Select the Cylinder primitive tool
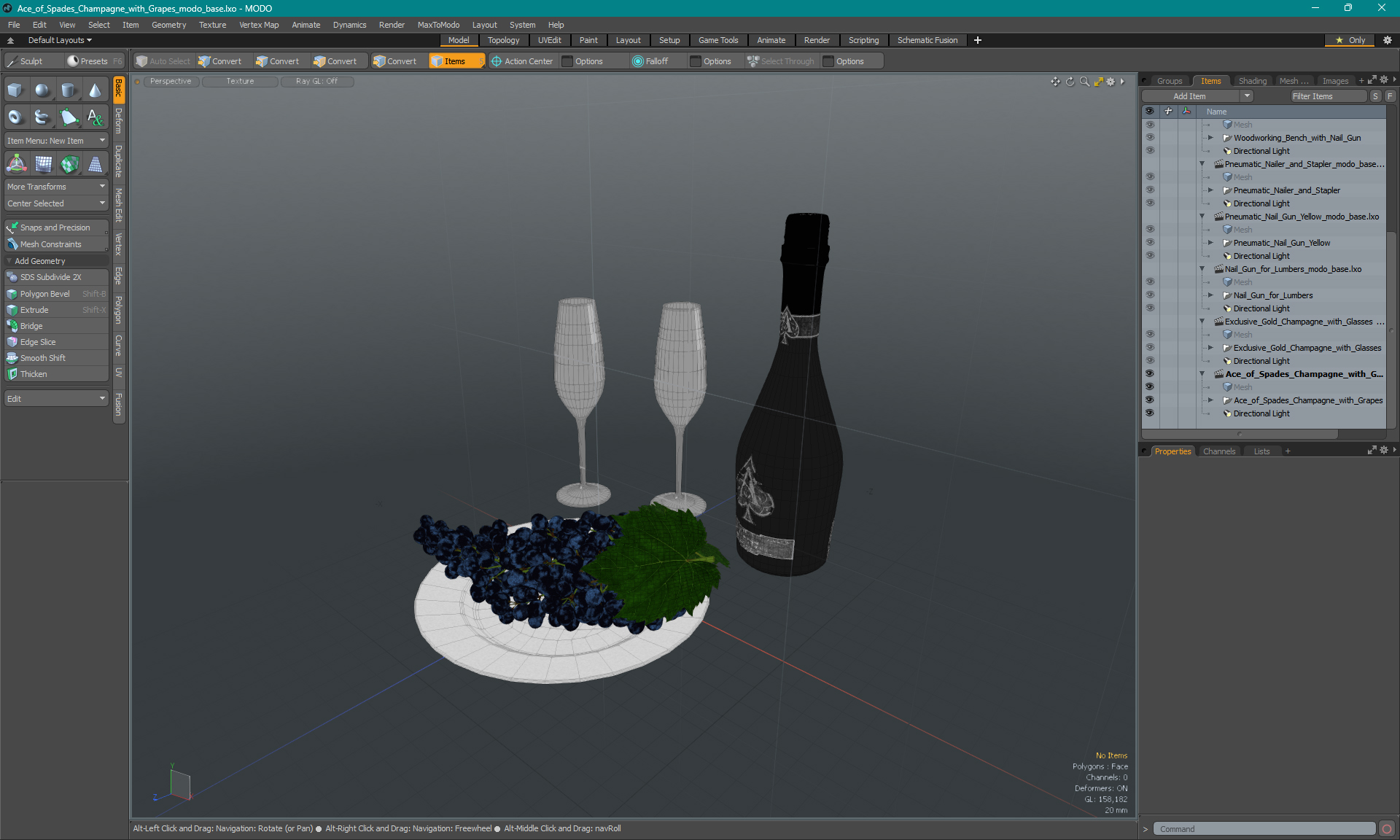Image resolution: width=1400 pixels, height=840 pixels. click(69, 90)
